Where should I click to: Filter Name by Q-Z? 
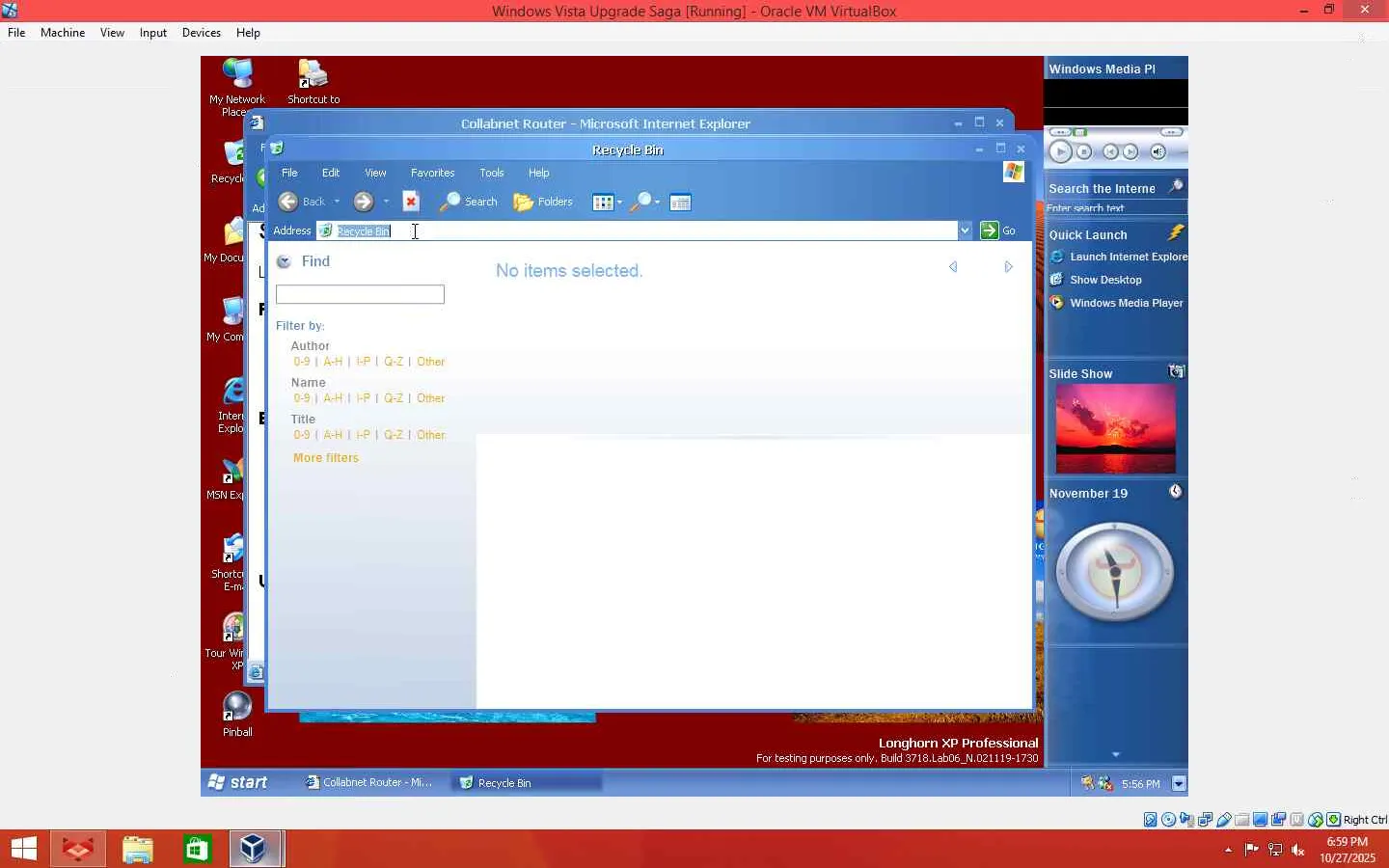(x=394, y=398)
